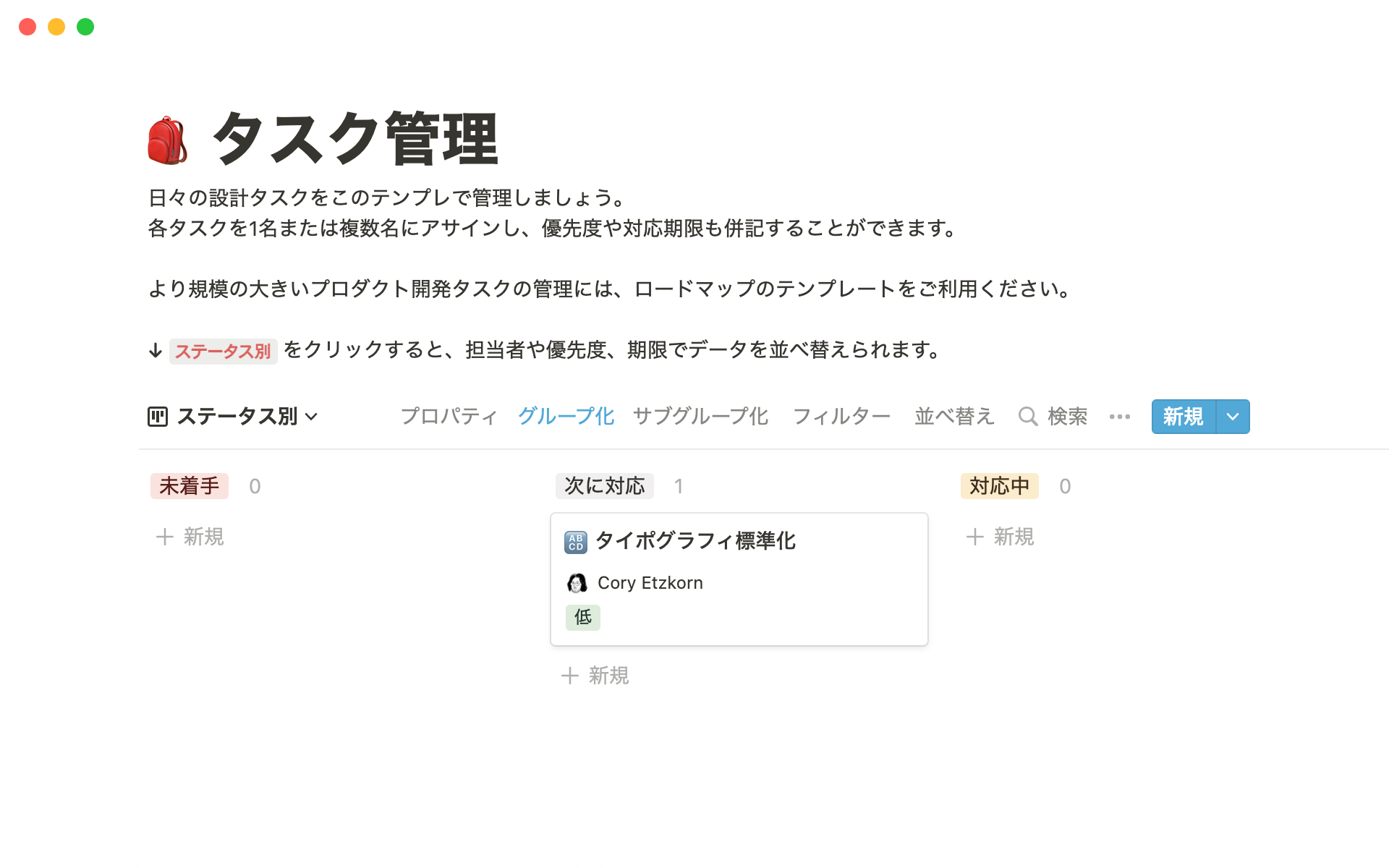Click the red ステータス別 inline tag in description

pos(223,352)
